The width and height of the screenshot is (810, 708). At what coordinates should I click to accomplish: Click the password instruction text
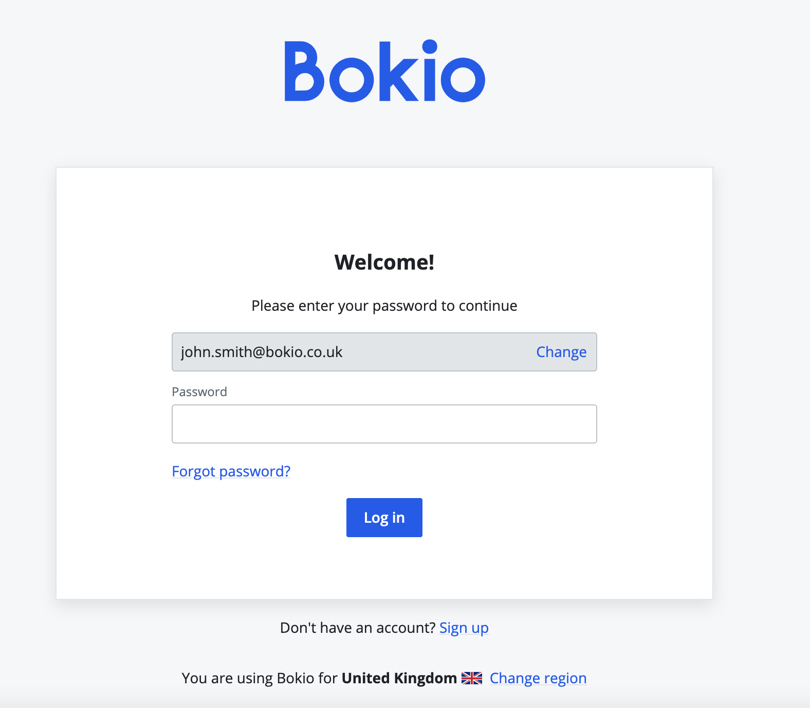pos(384,305)
